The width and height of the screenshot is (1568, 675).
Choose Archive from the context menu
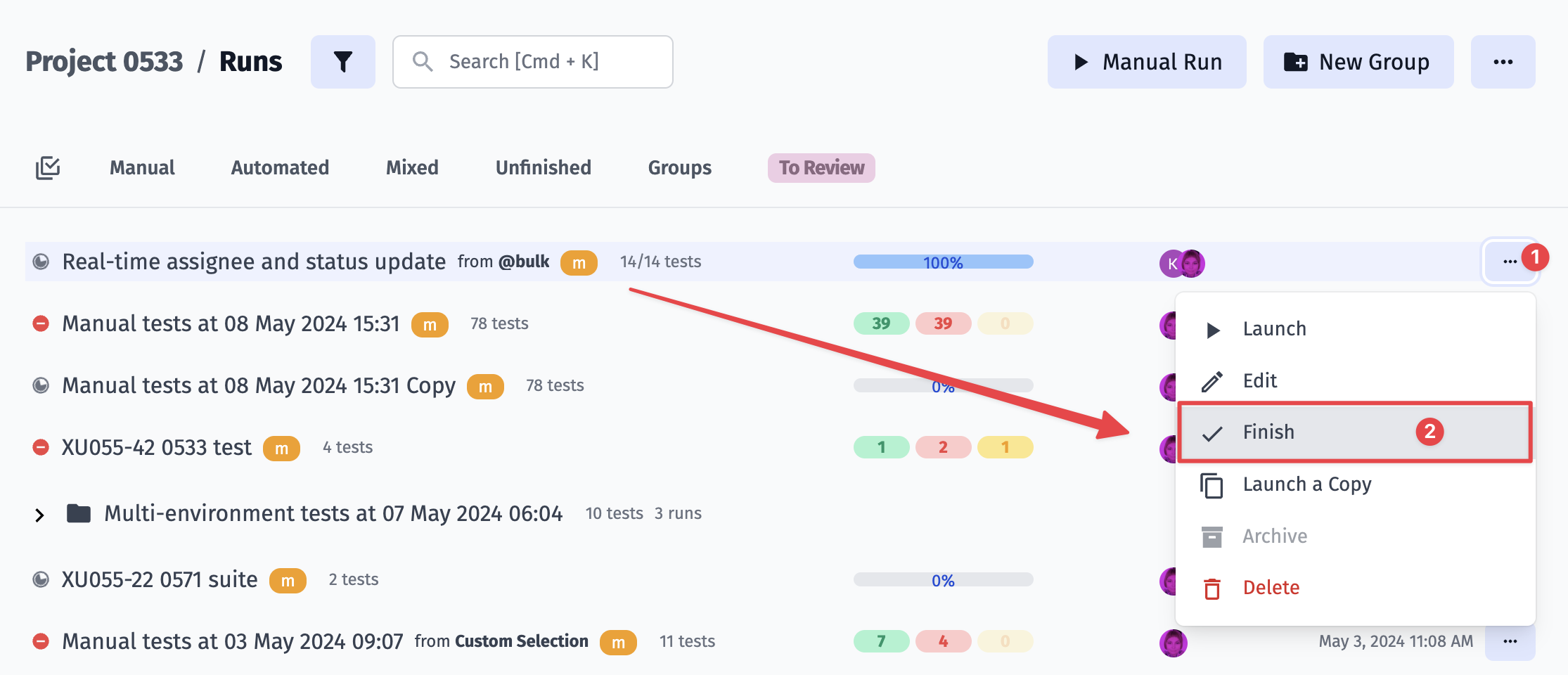pos(1355,536)
